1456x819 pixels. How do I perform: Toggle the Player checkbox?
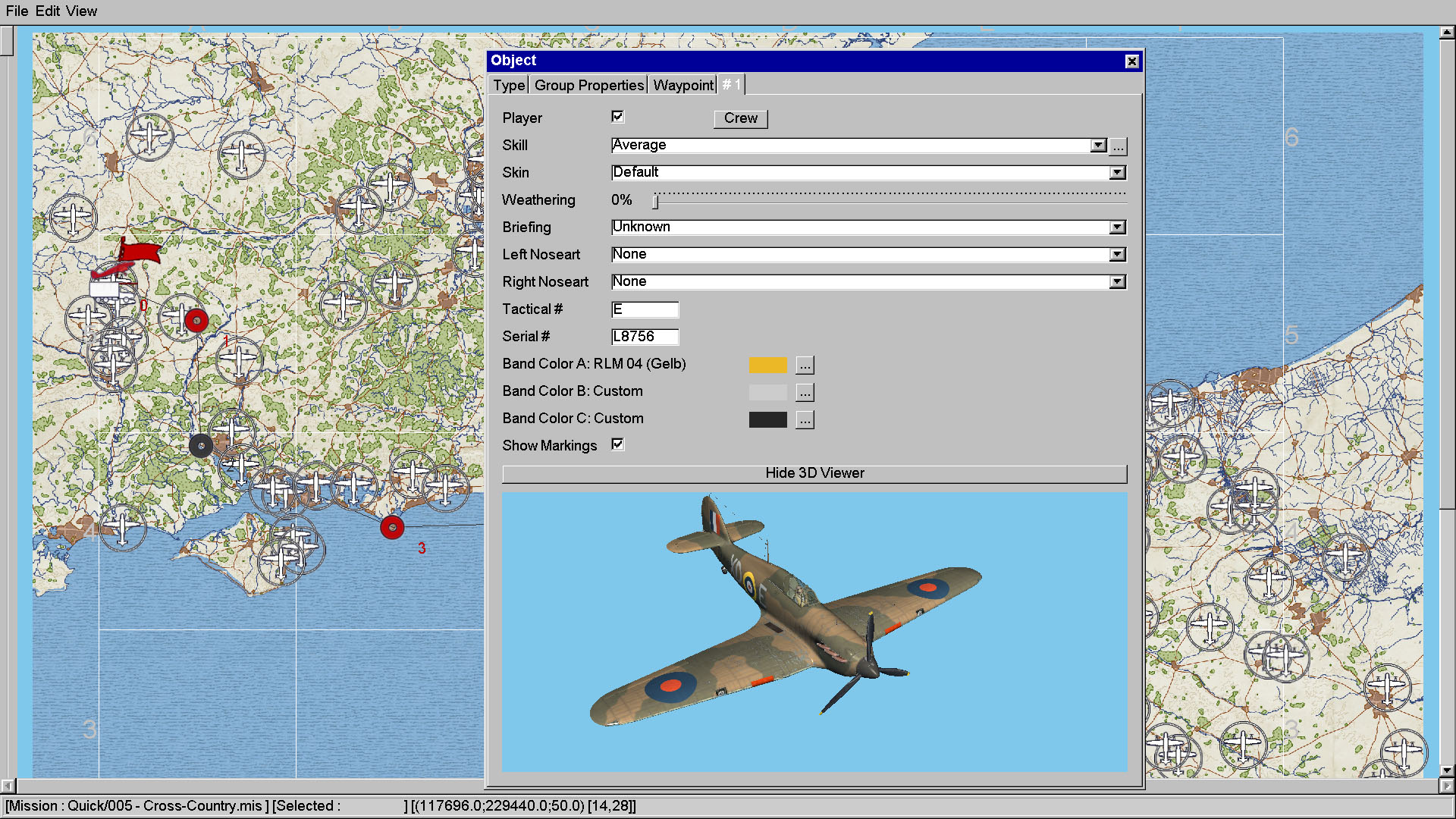point(617,116)
